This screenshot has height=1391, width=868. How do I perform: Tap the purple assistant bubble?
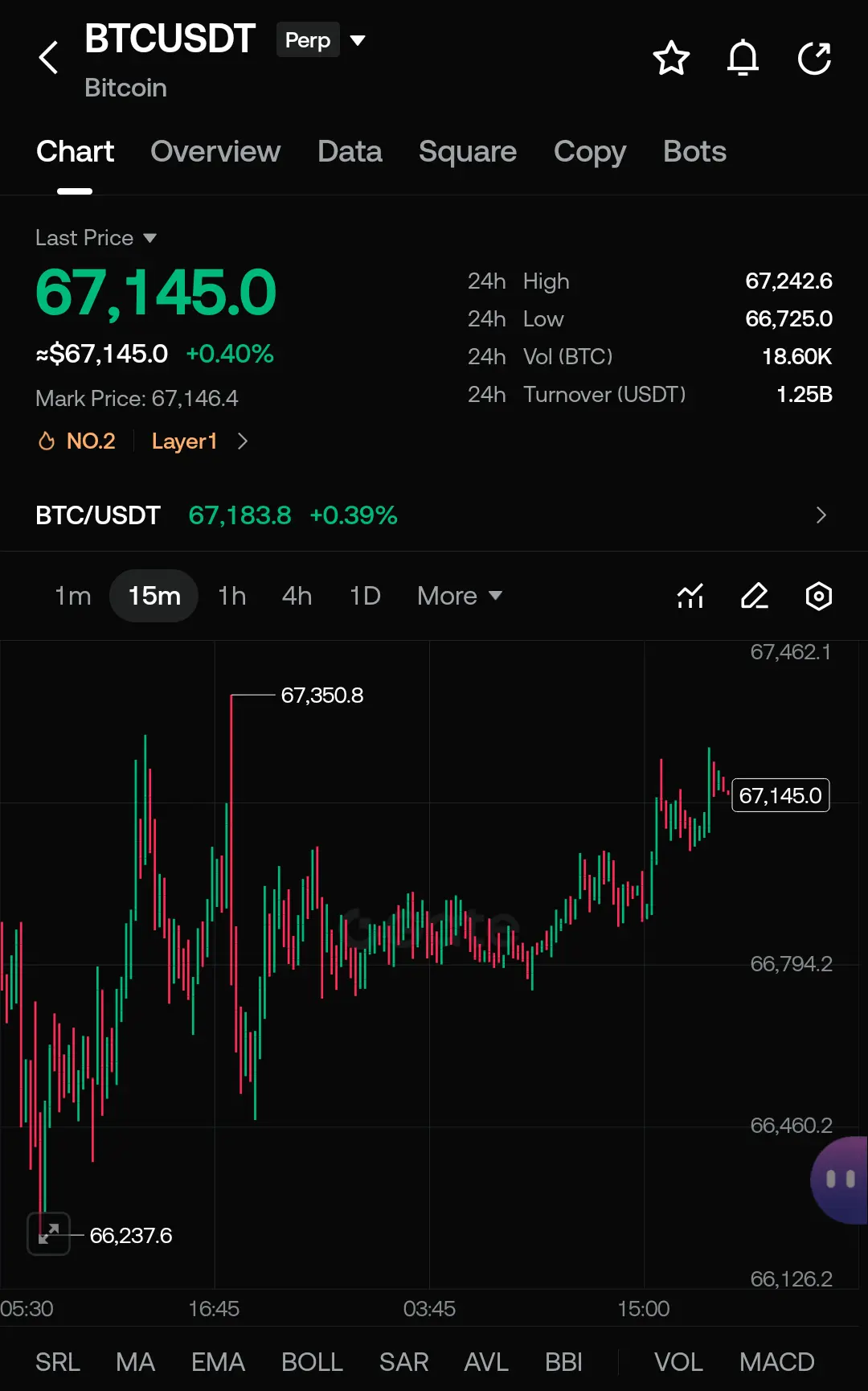click(840, 1180)
